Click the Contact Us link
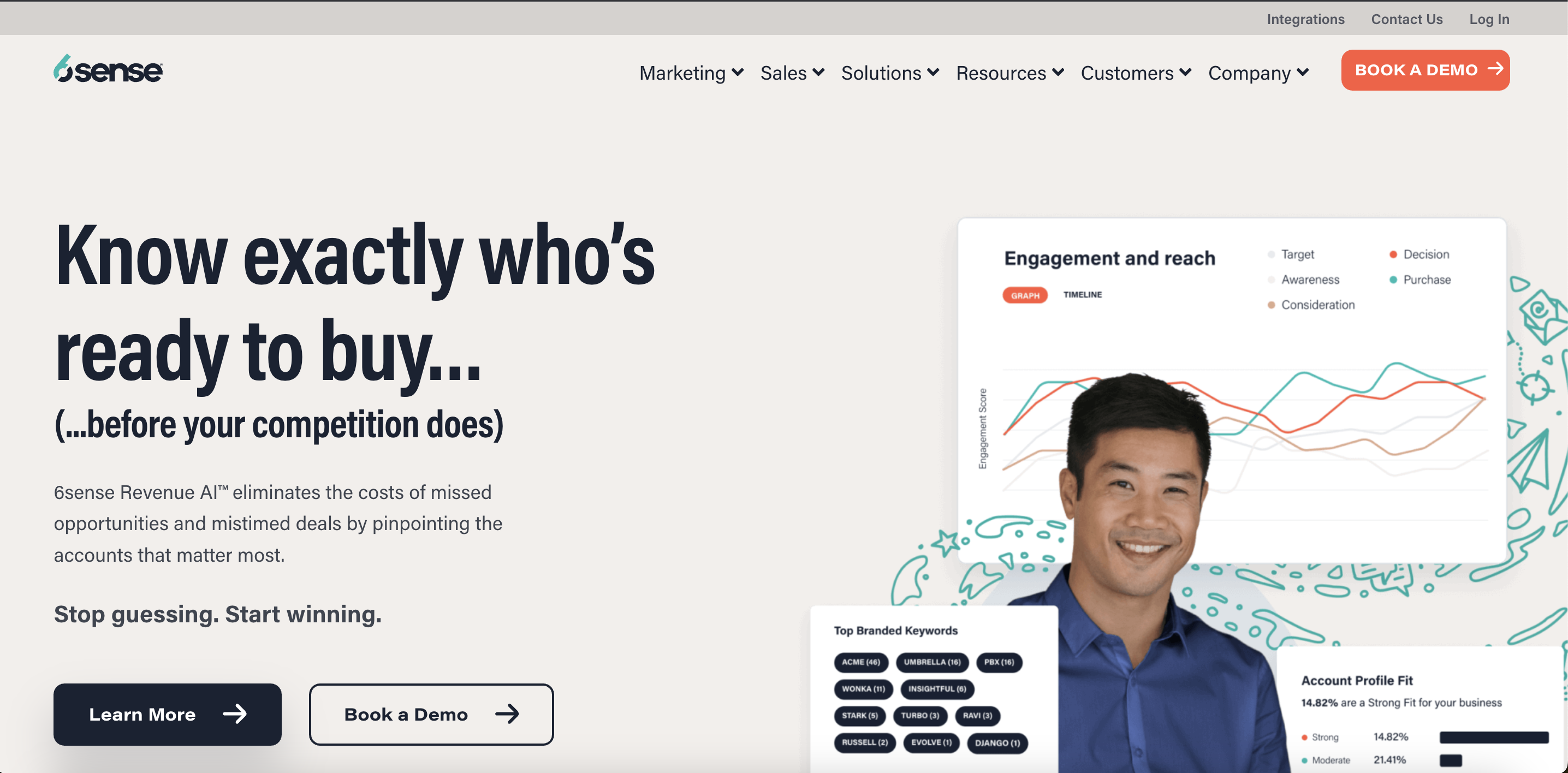The width and height of the screenshot is (1568, 773). pos(1407,20)
